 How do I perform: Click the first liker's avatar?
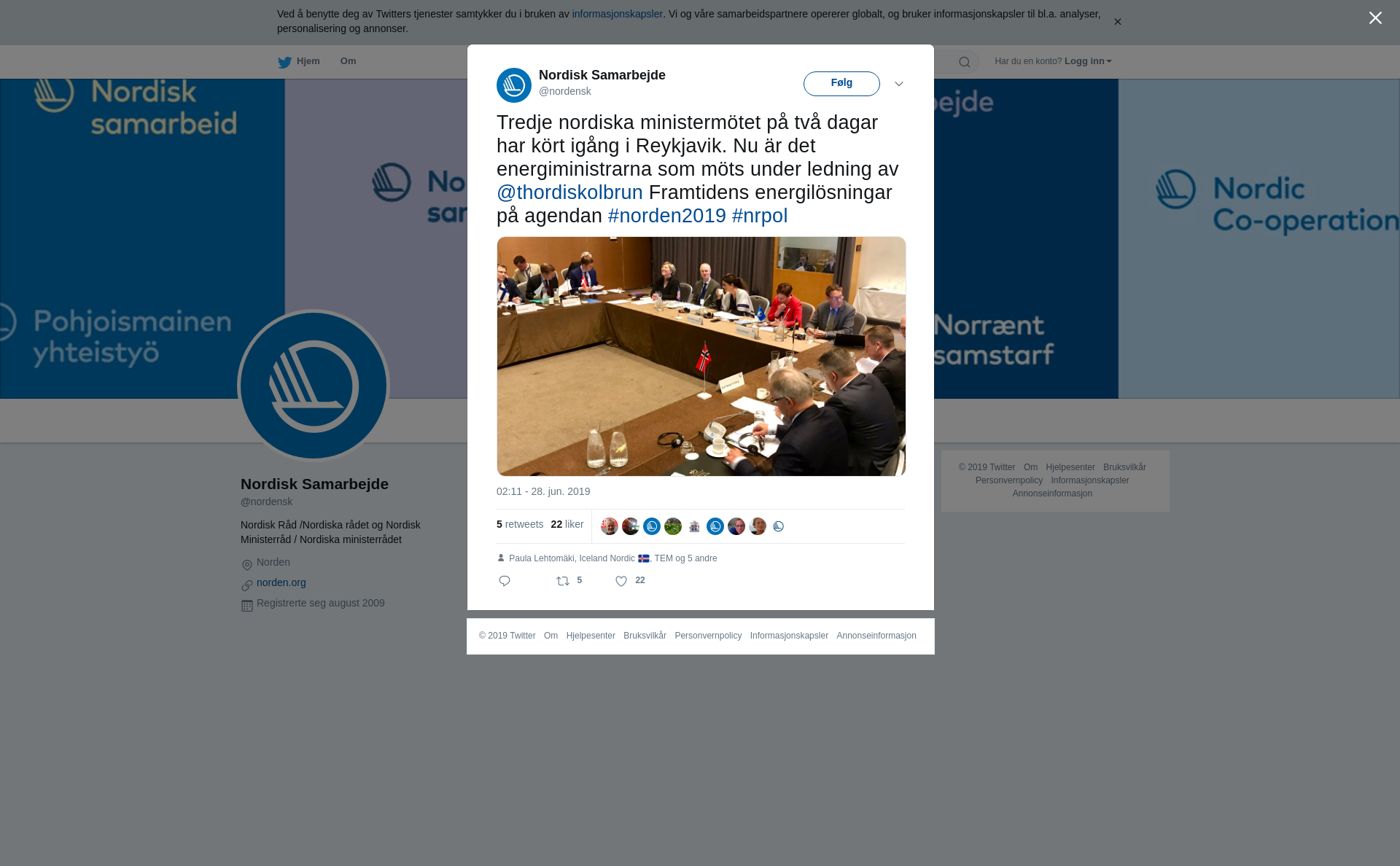point(610,526)
